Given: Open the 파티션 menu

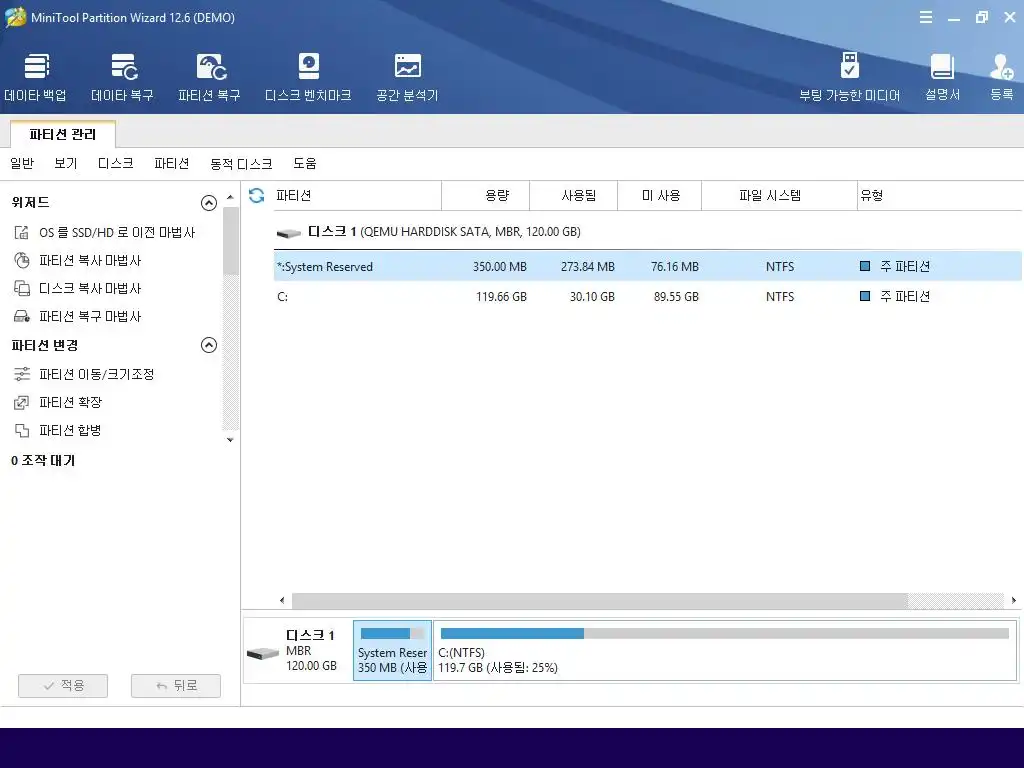Looking at the screenshot, I should (172, 163).
